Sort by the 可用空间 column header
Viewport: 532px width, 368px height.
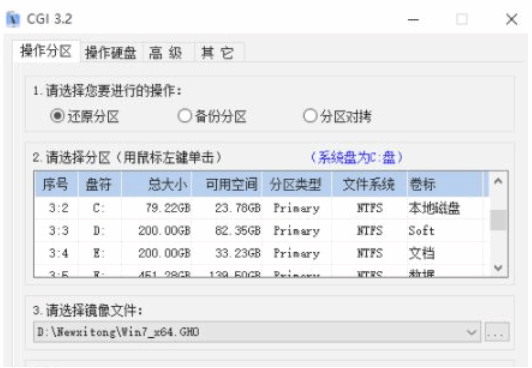227,185
